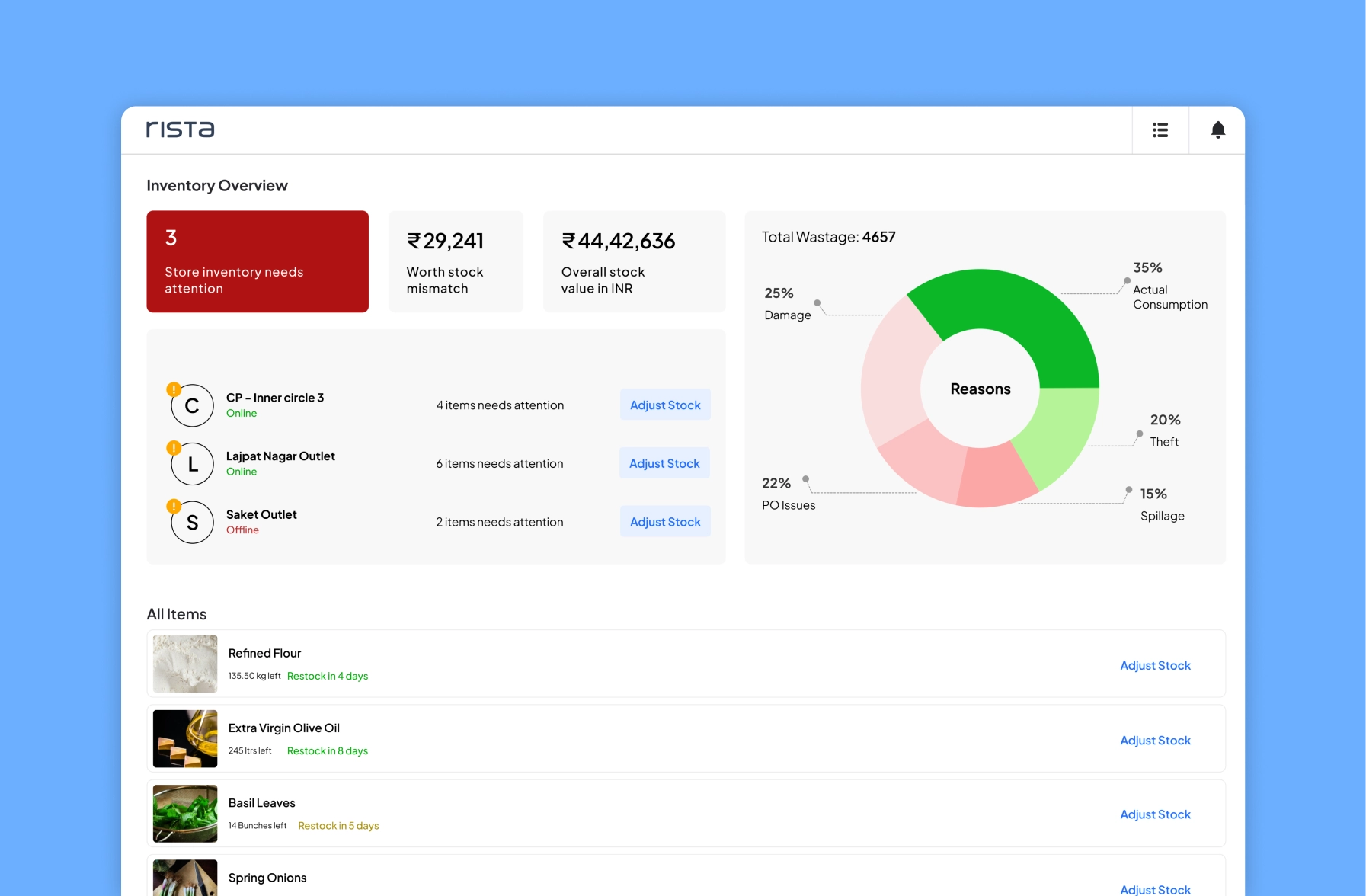Adjust stock for Saket Outlet

coord(664,522)
